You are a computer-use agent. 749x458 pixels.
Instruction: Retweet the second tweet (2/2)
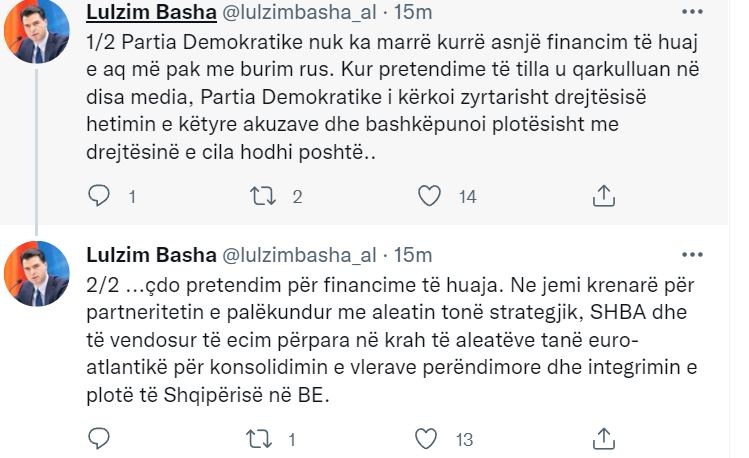(x=262, y=438)
